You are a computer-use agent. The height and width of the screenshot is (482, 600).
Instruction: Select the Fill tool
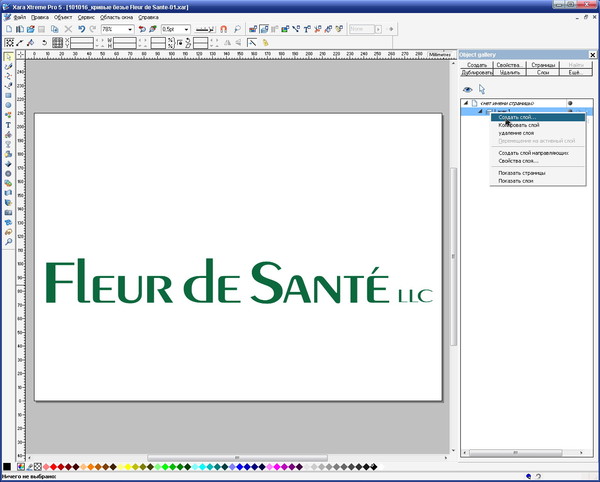[x=8, y=135]
